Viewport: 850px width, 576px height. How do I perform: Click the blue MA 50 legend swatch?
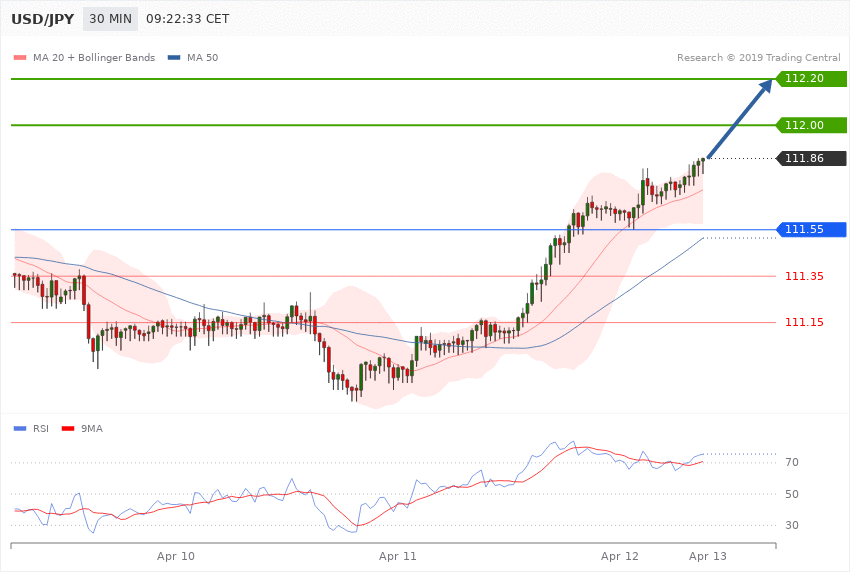174,57
